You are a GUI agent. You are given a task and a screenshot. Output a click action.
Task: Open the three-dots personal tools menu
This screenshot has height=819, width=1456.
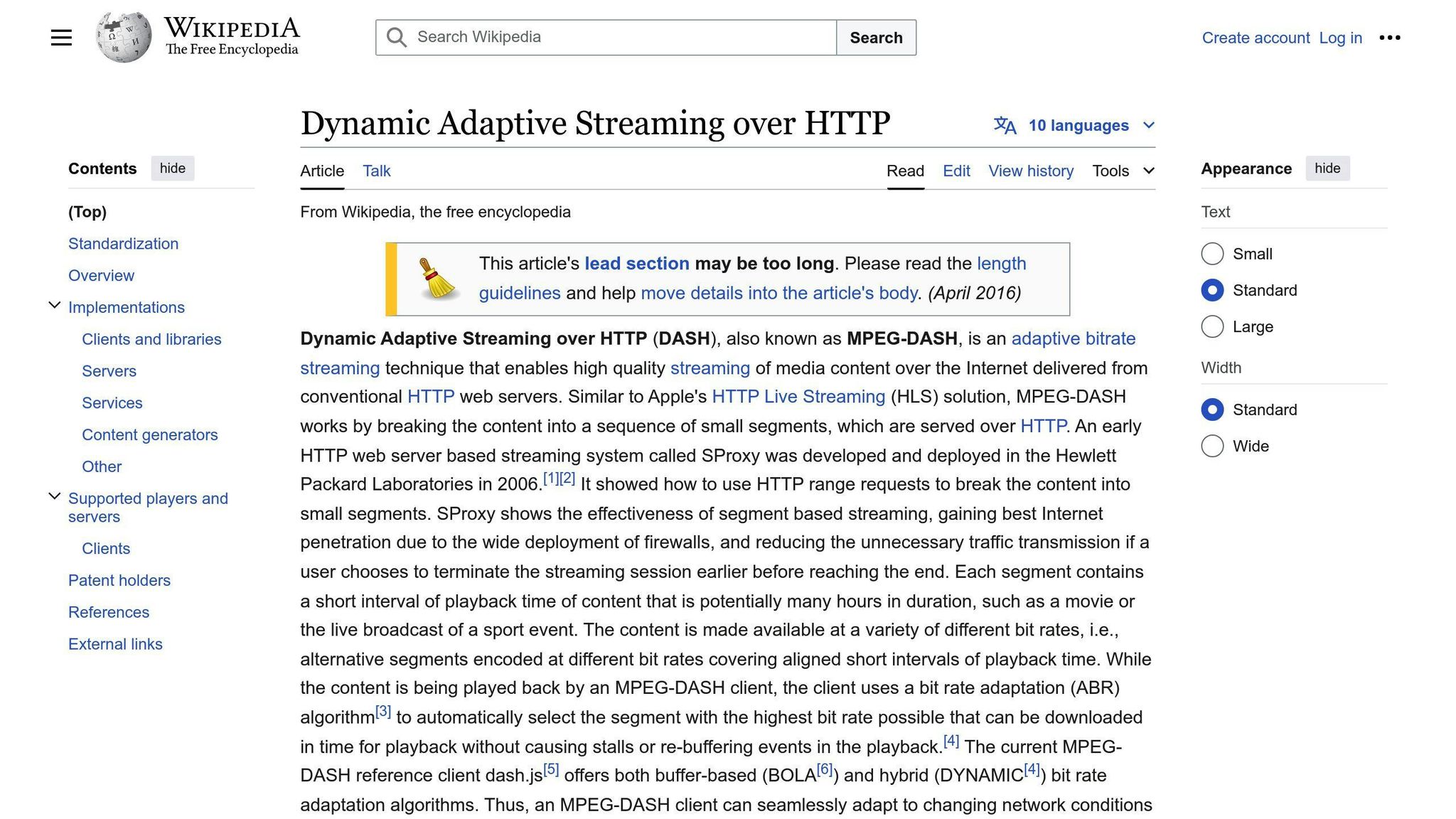click(x=1389, y=38)
